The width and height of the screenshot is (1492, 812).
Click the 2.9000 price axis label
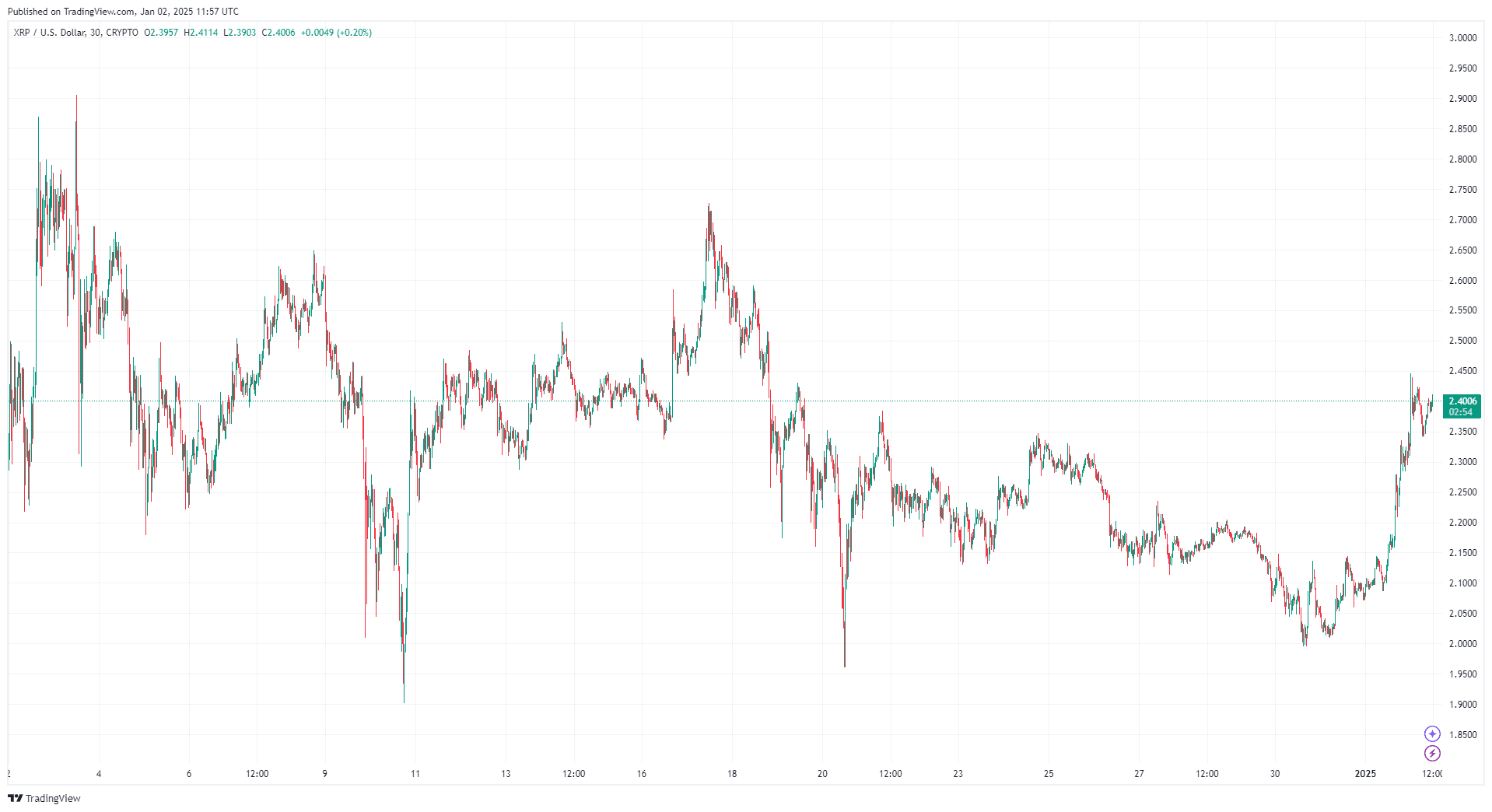pos(1462,99)
